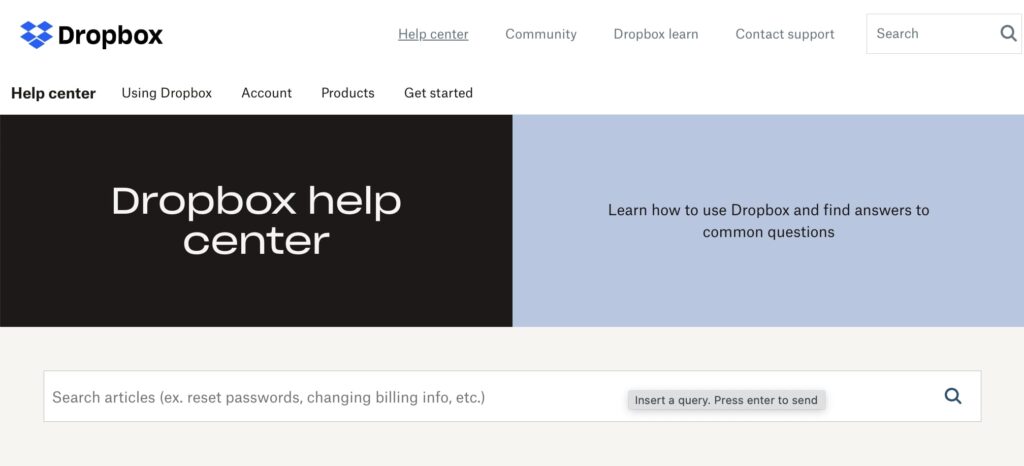
Task: Click the 'Insert a query' tooltip
Action: (x=726, y=400)
